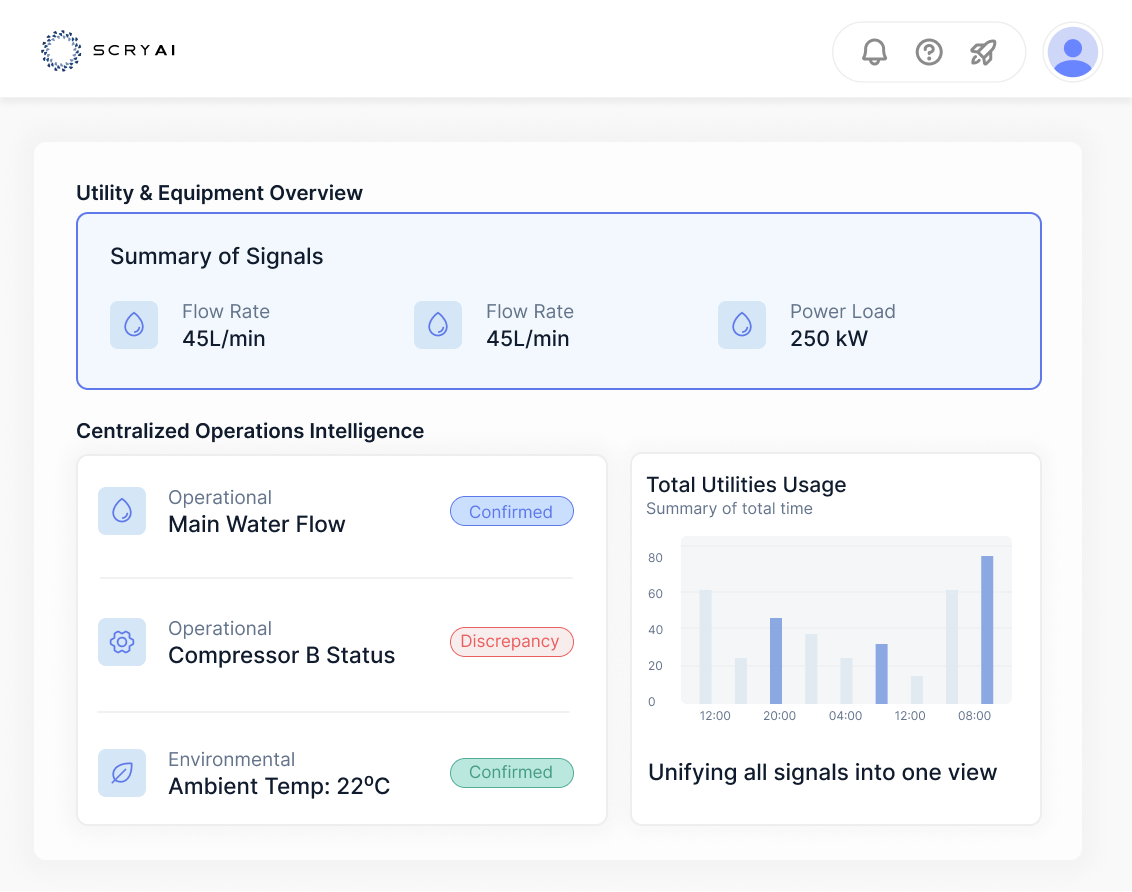The image size is (1132, 892).
Task: Click the rocket launch icon
Action: coord(983,52)
